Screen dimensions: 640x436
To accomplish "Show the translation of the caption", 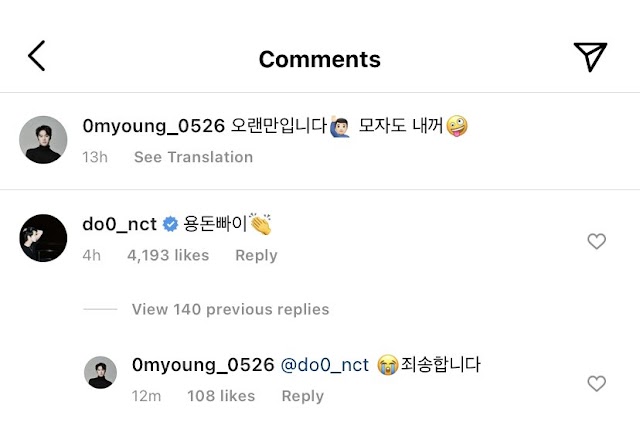I will point(193,157).
